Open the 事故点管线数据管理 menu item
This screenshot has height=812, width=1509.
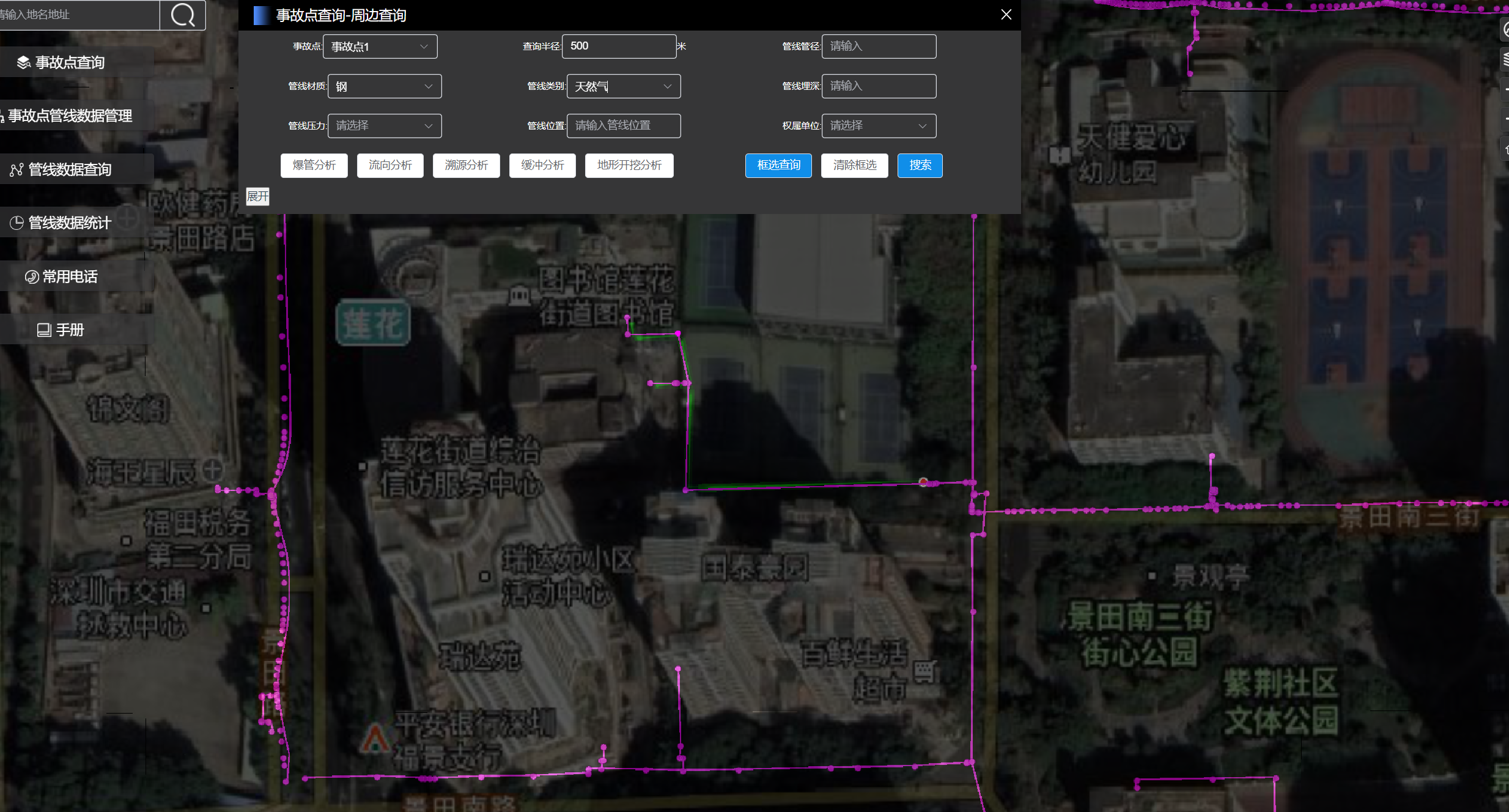tap(70, 116)
